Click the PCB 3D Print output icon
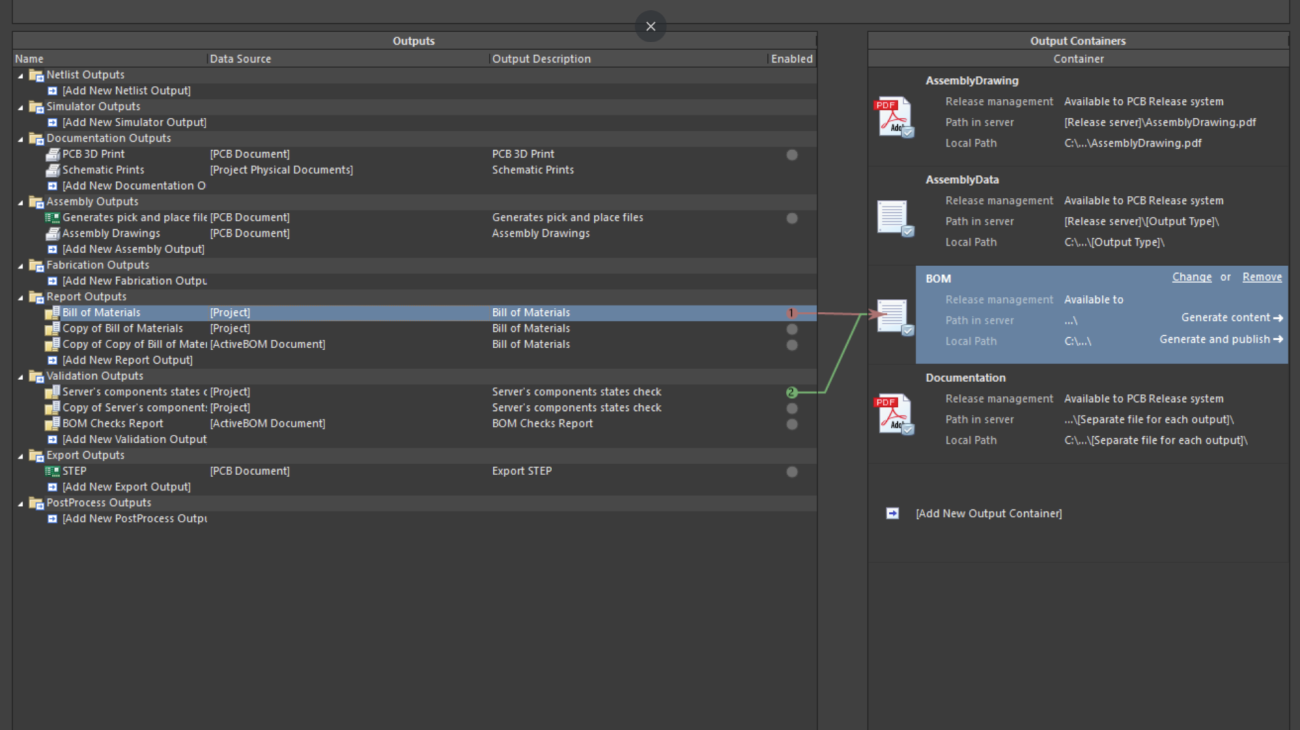 53,154
